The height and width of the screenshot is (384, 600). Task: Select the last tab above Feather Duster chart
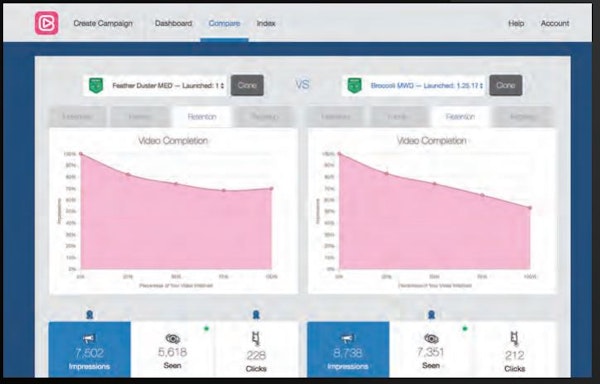(264, 117)
